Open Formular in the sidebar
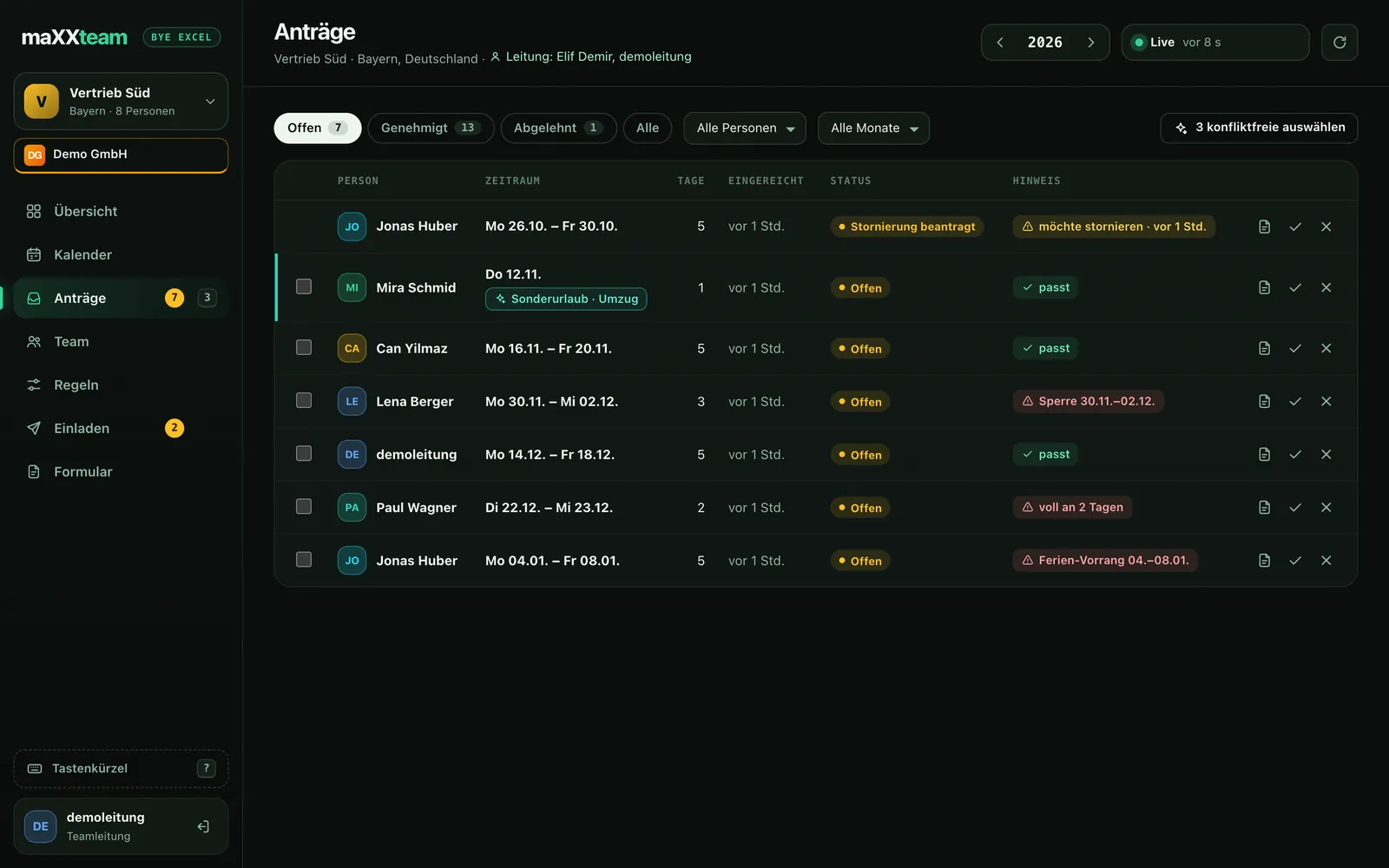 (x=121, y=471)
